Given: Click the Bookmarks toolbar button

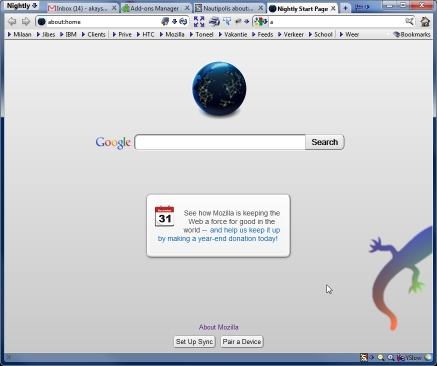Looking at the screenshot, I should pos(412,34).
